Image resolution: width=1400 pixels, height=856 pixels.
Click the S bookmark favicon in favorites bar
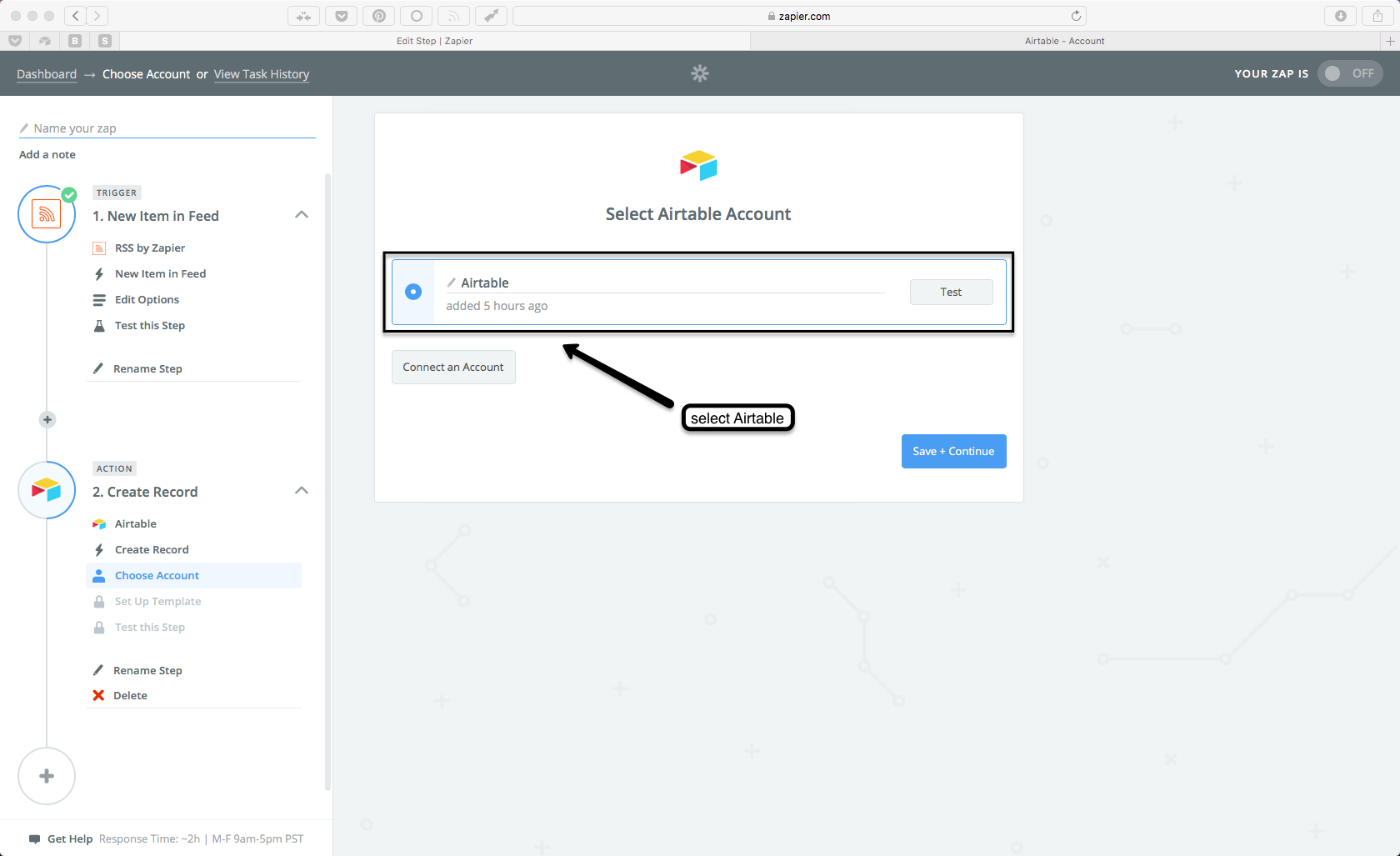pyautogui.click(x=105, y=41)
